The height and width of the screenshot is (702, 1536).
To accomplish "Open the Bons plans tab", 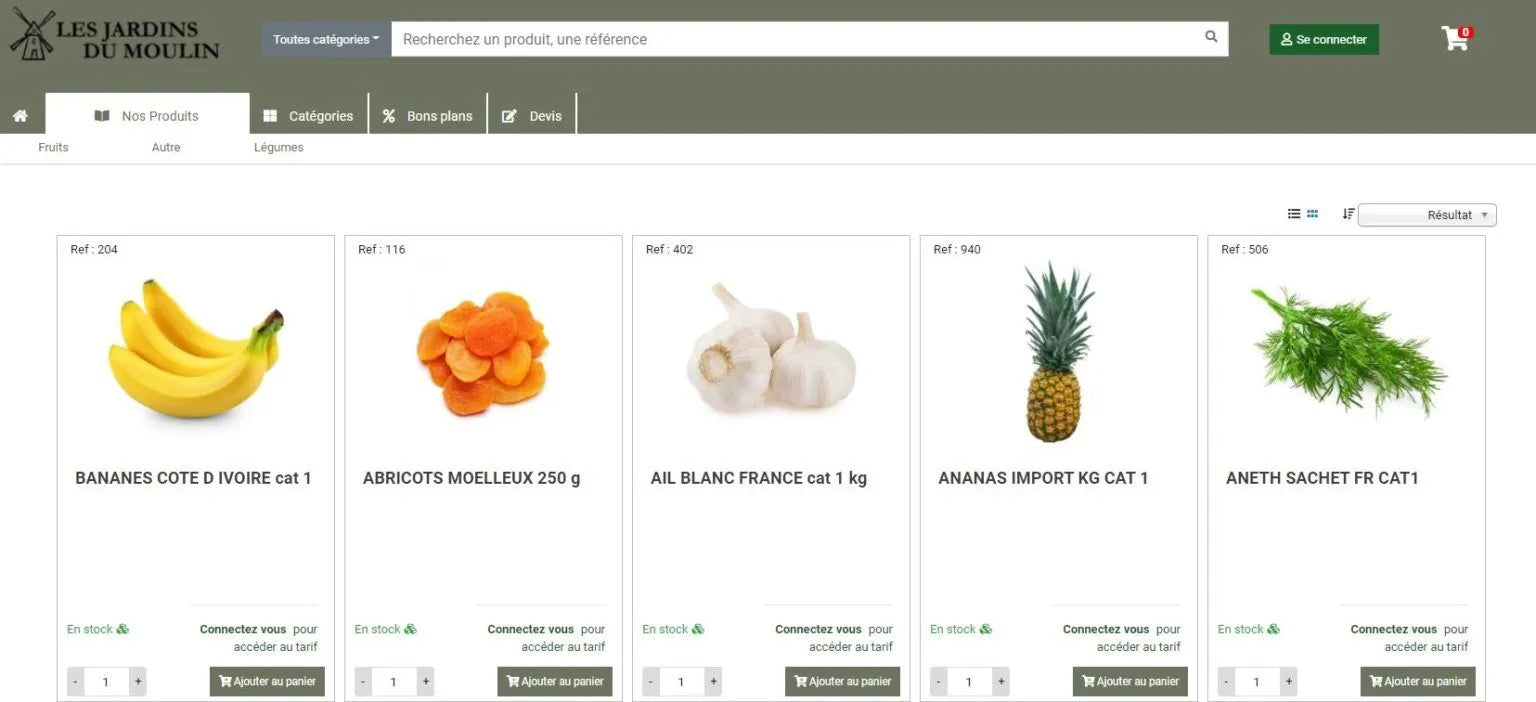I will [x=428, y=116].
